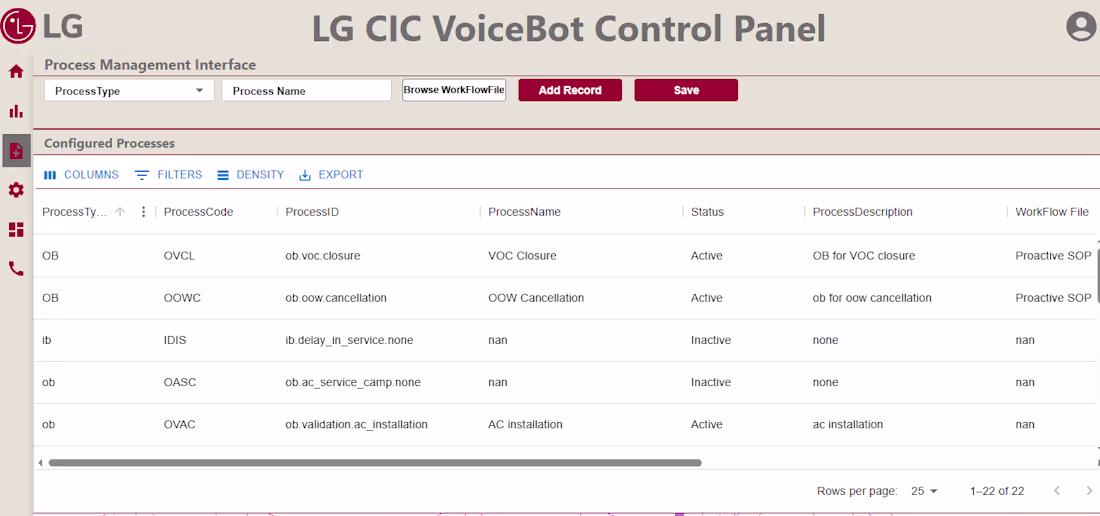The height and width of the screenshot is (516, 1100).
Task: Change the table DENSITY
Action: tap(250, 175)
